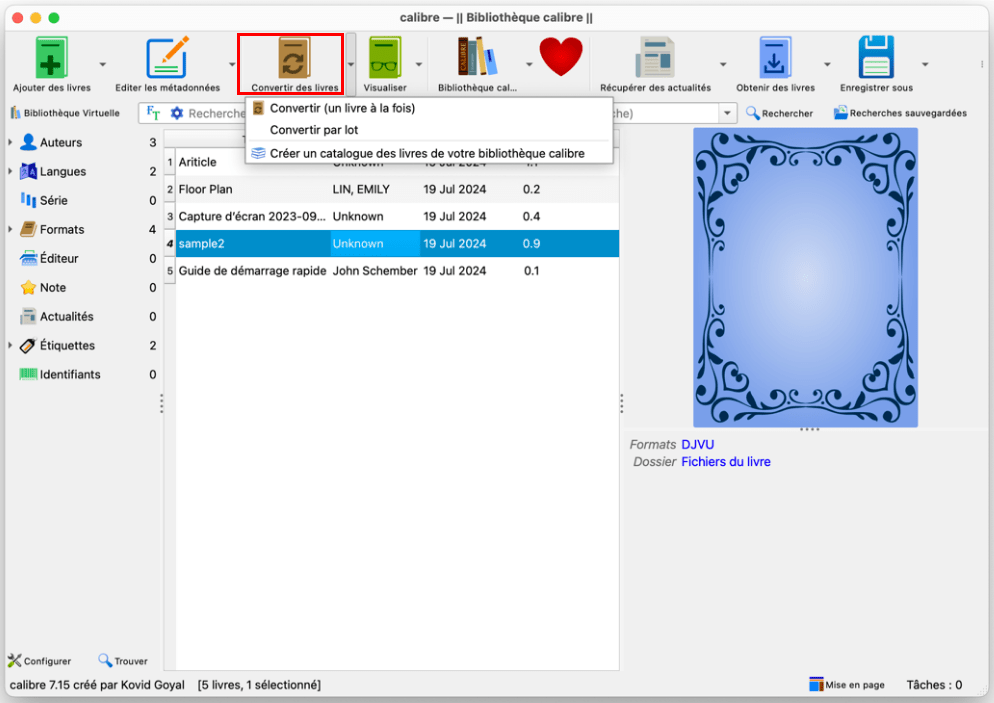Viewport: 994px width, 703px height.
Task: Choose Convertir (un livre à la fois)
Action: [x=429, y=108]
